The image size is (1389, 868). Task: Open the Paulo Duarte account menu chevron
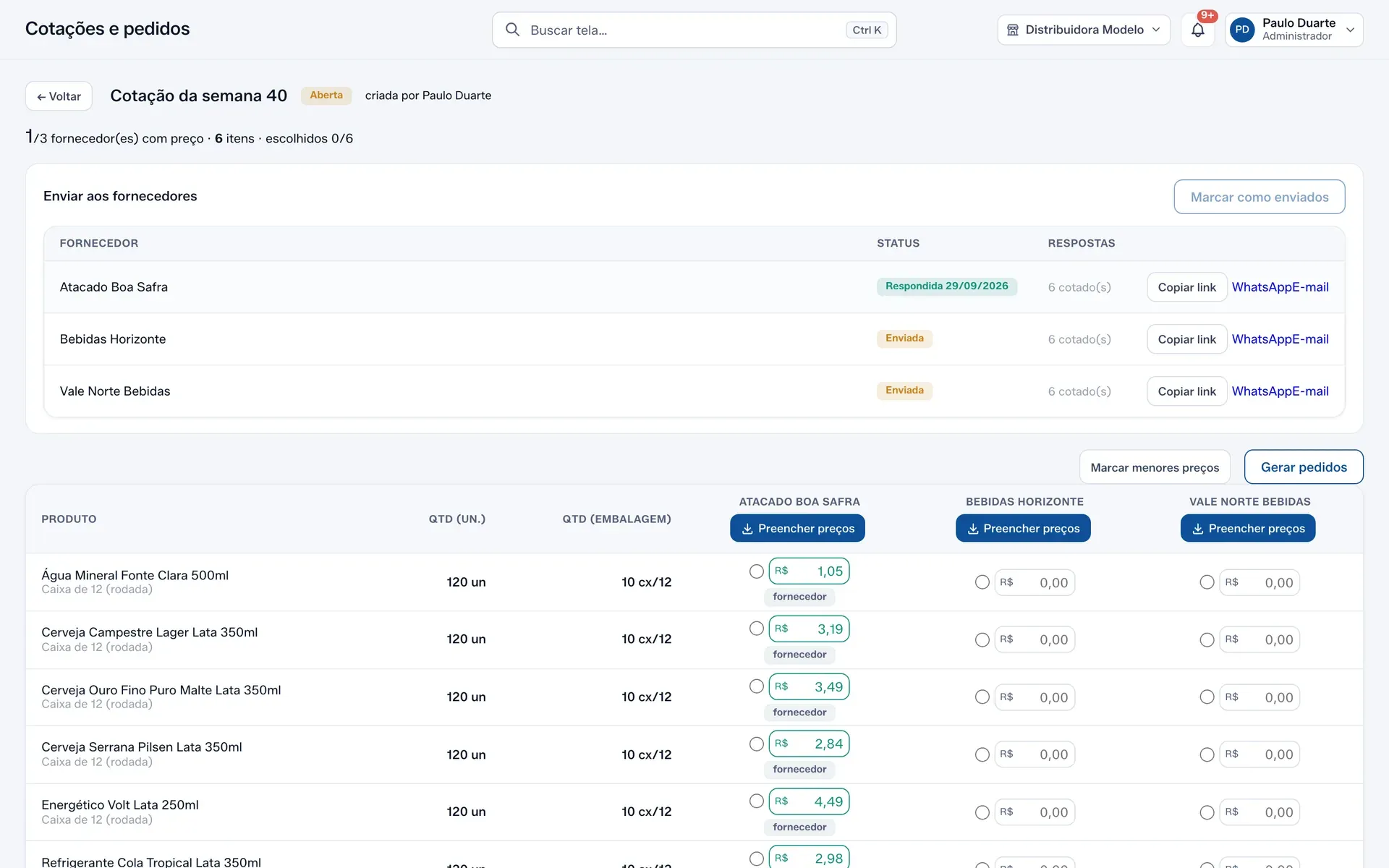[1350, 30]
